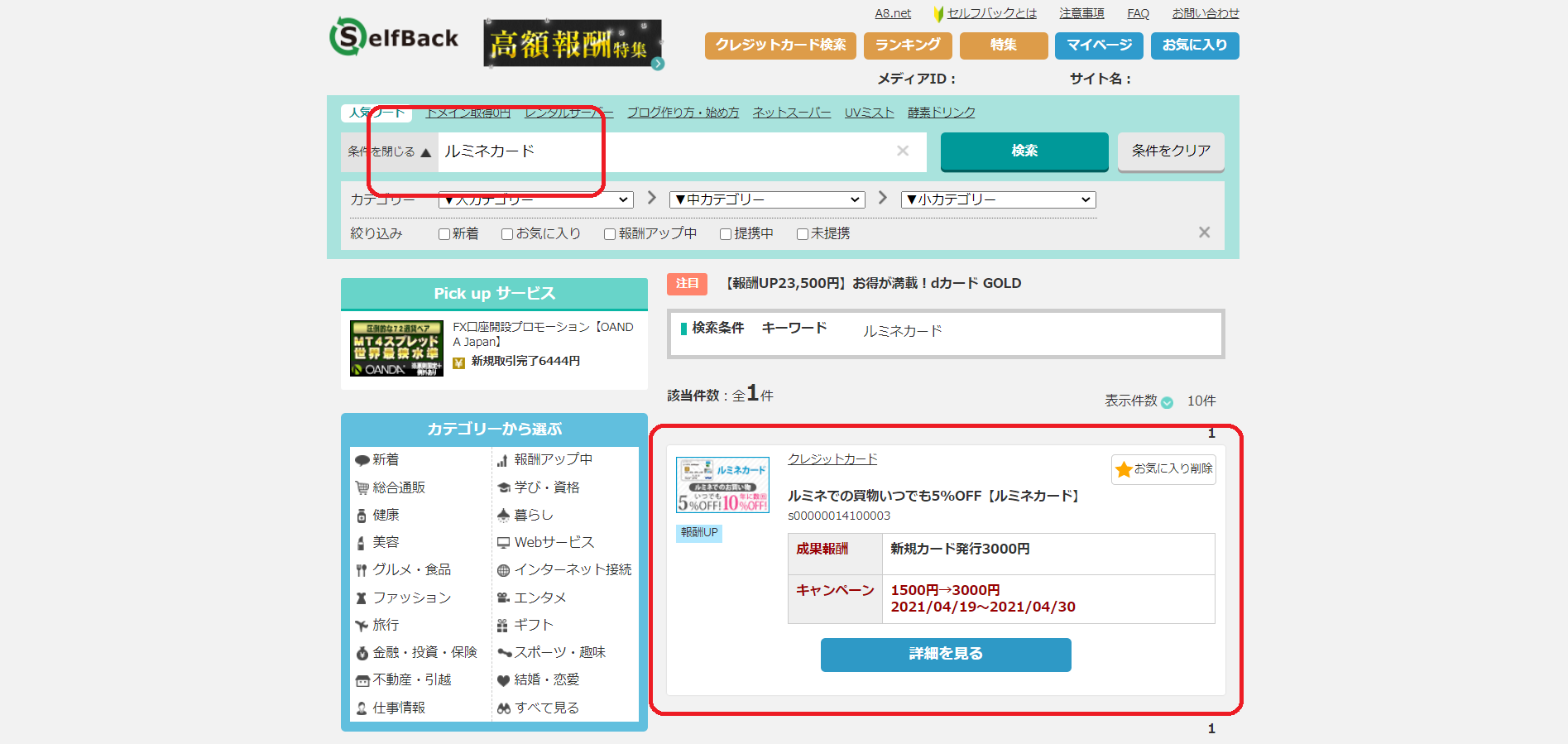Click the star icon on お気に入り削除

pyautogui.click(x=1124, y=469)
